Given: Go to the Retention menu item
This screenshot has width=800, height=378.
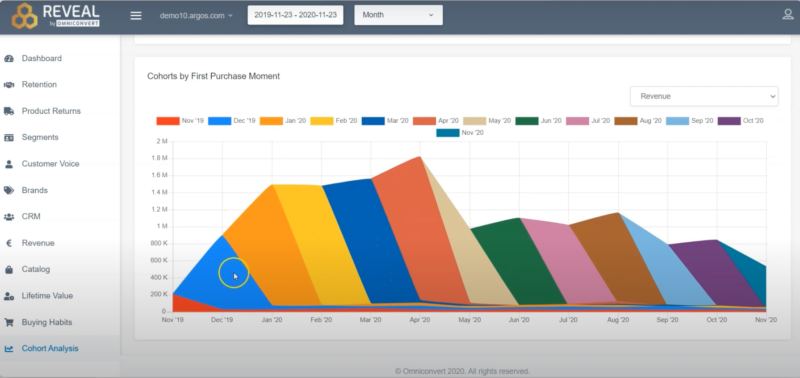Looking at the screenshot, I should point(39,85).
